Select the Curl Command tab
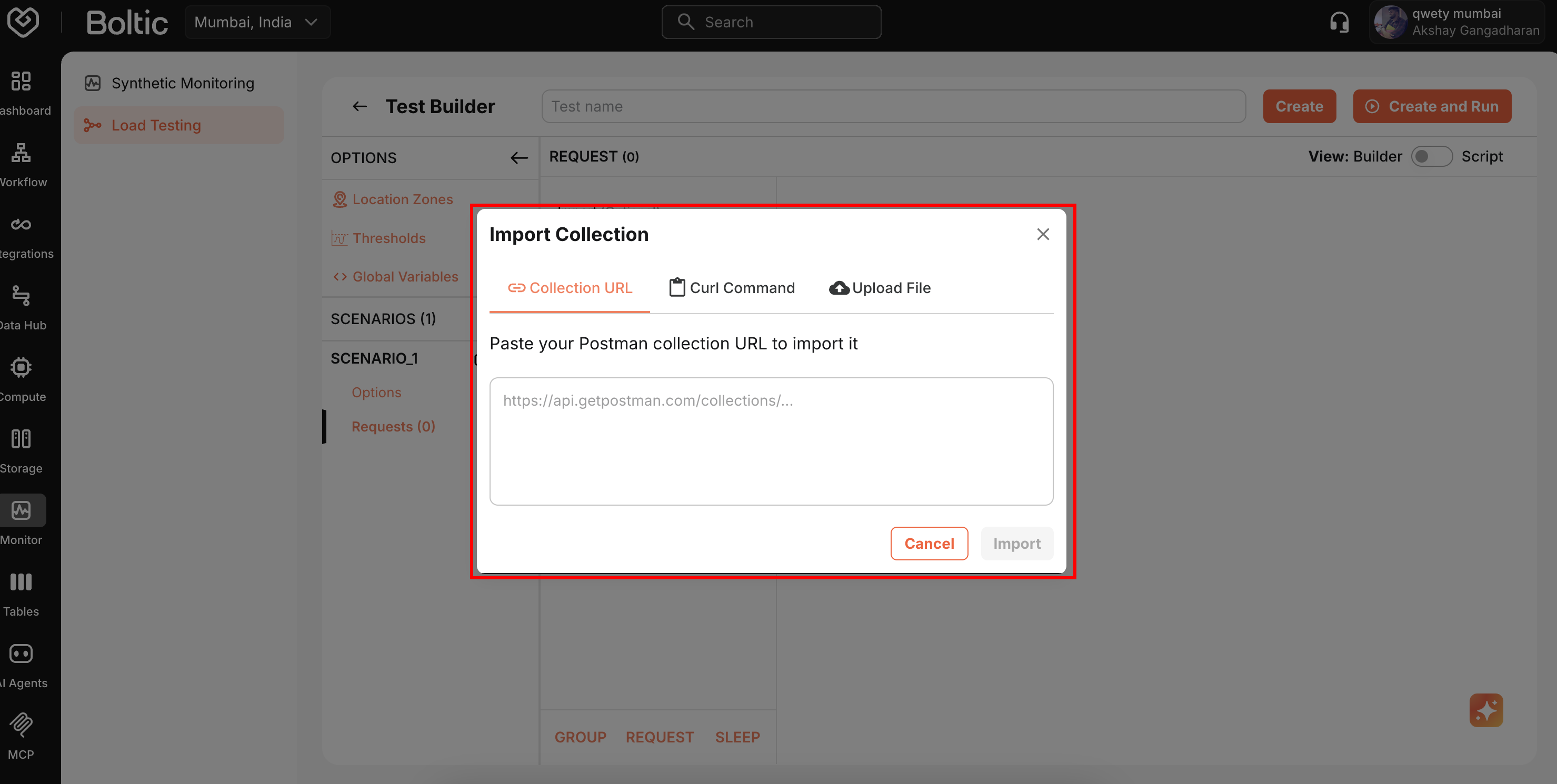This screenshot has height=784, width=1557. (731, 287)
